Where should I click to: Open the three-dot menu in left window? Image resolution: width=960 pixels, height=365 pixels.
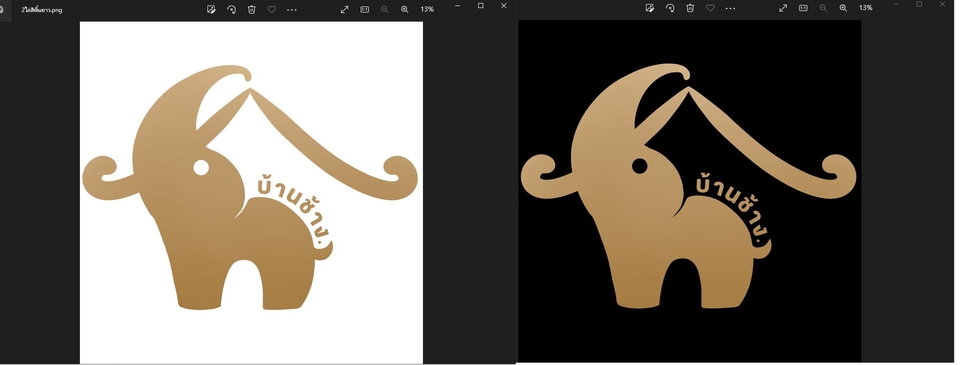[292, 9]
